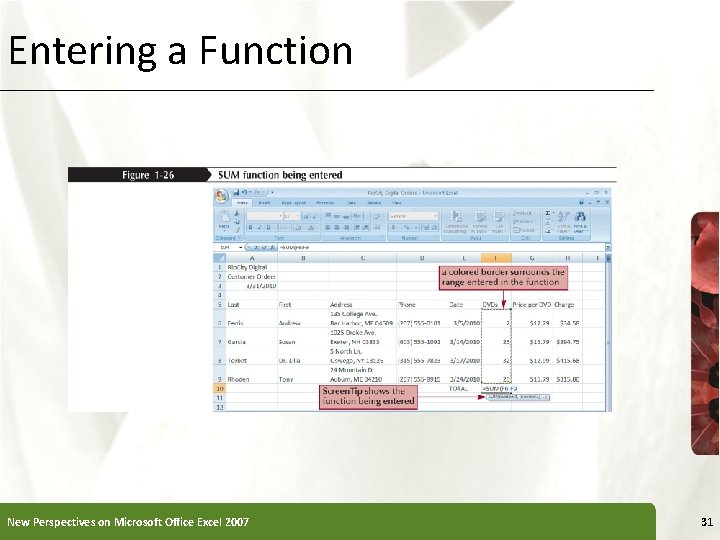Click the Increase Decimal icon
This screenshot has height=540, width=720.
[x=425, y=227]
